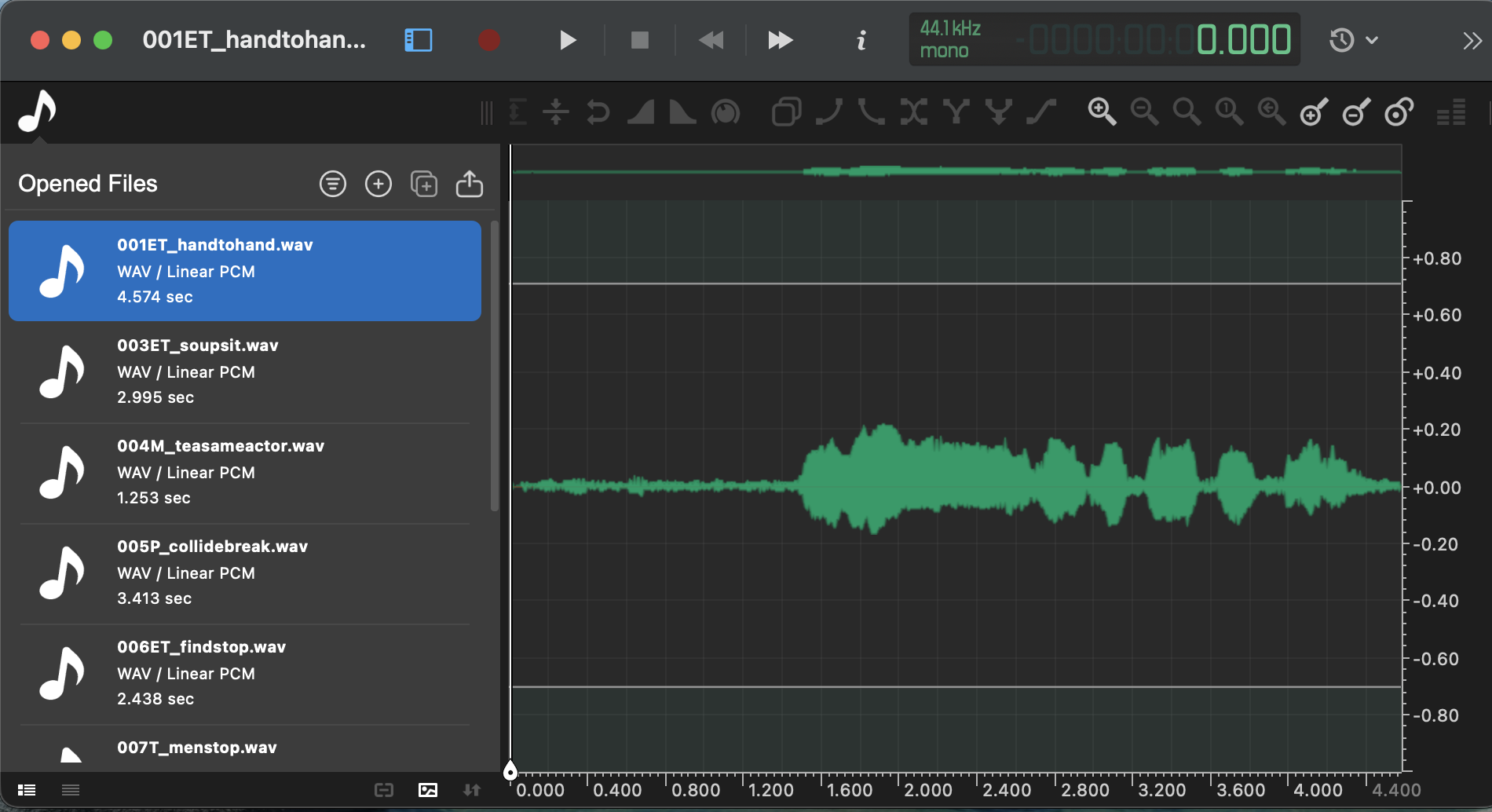This screenshot has height=812, width=1492.
Task: Select the copy selection tool
Action: click(x=786, y=112)
